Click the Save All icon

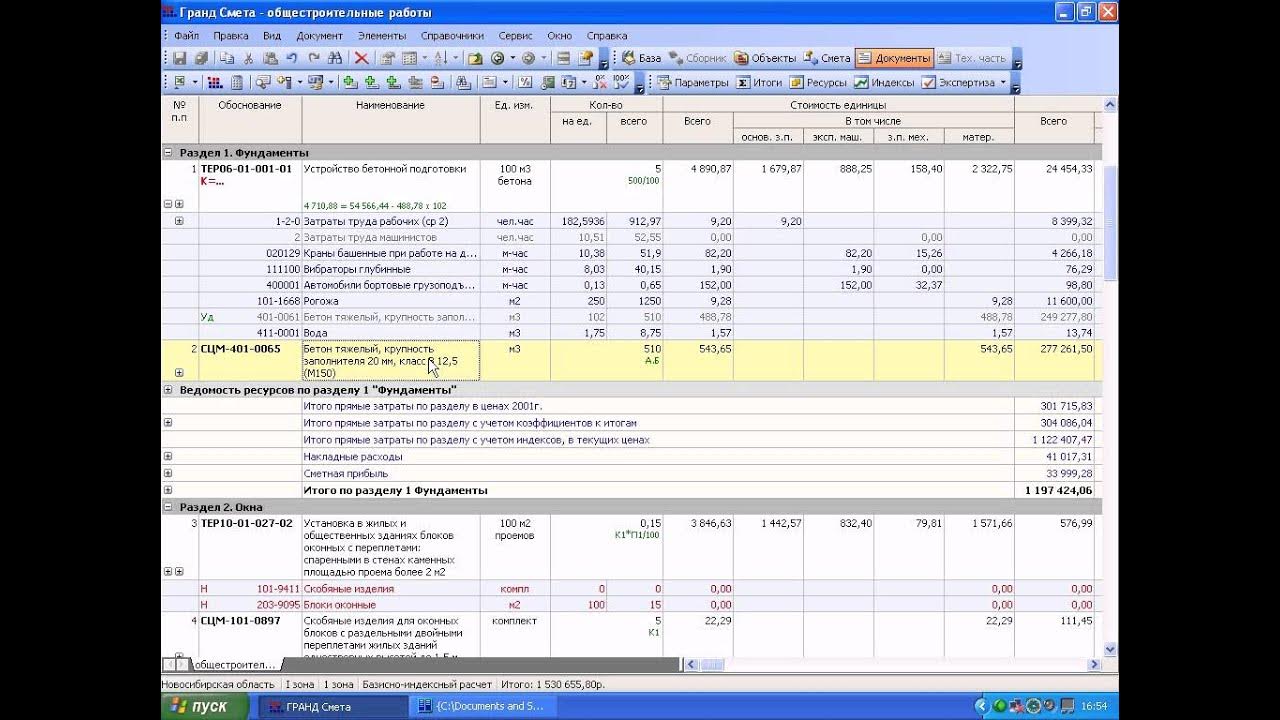[202, 58]
